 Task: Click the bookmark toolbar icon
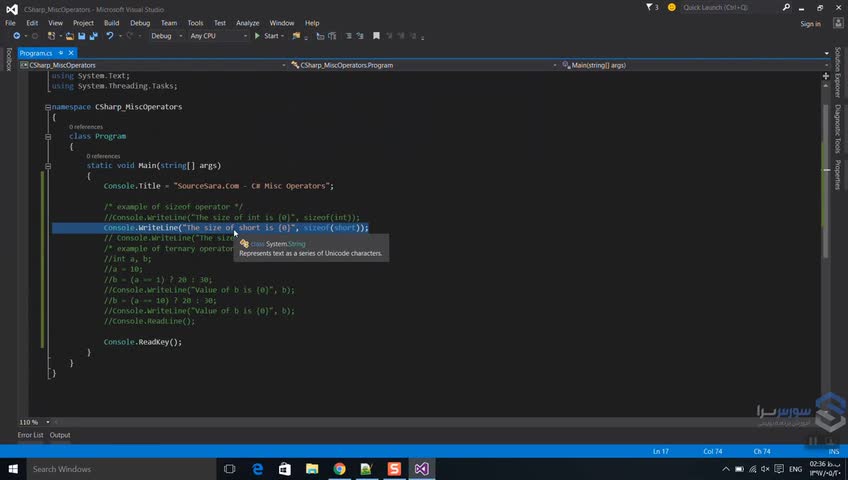pyautogui.click(x=376, y=36)
